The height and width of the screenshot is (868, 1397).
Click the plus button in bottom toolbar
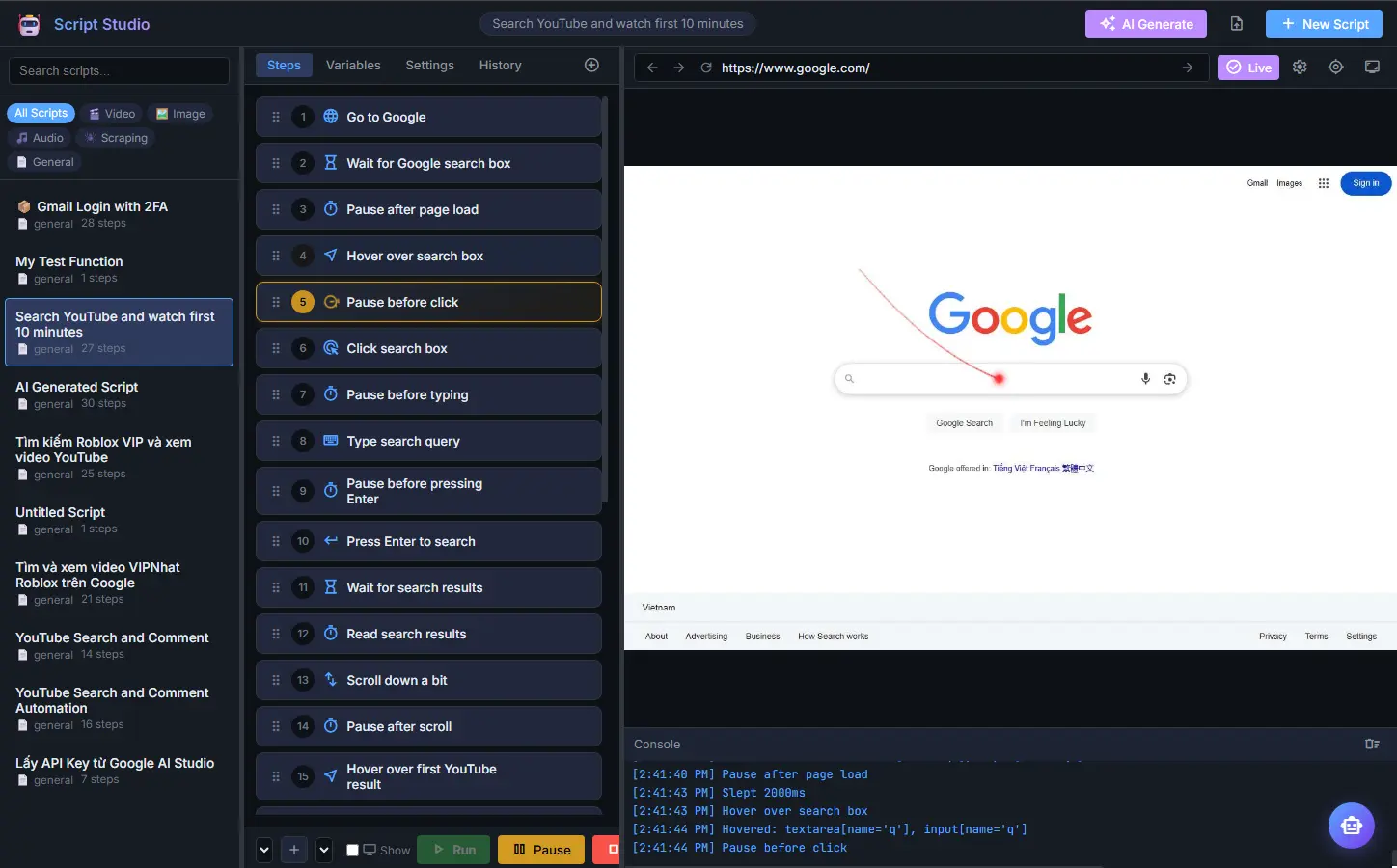(294, 850)
